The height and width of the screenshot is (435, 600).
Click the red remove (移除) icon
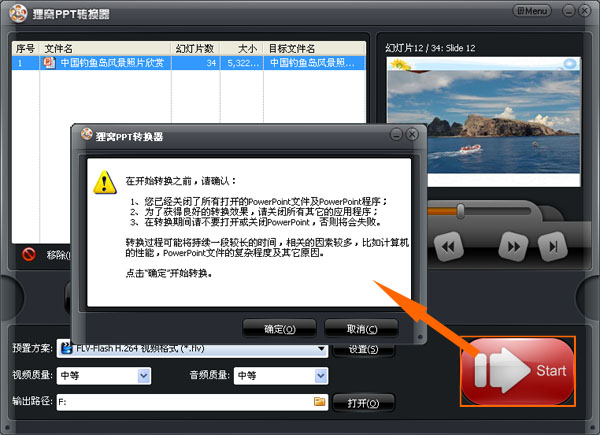[29, 254]
